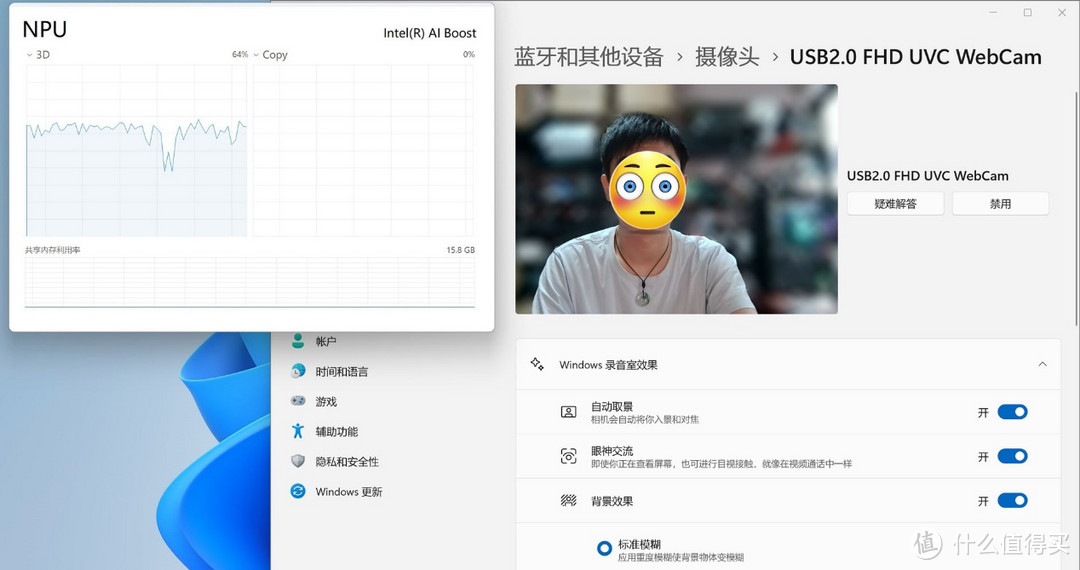
Task: Click the 游戏 gamepad icon
Action: (x=298, y=401)
